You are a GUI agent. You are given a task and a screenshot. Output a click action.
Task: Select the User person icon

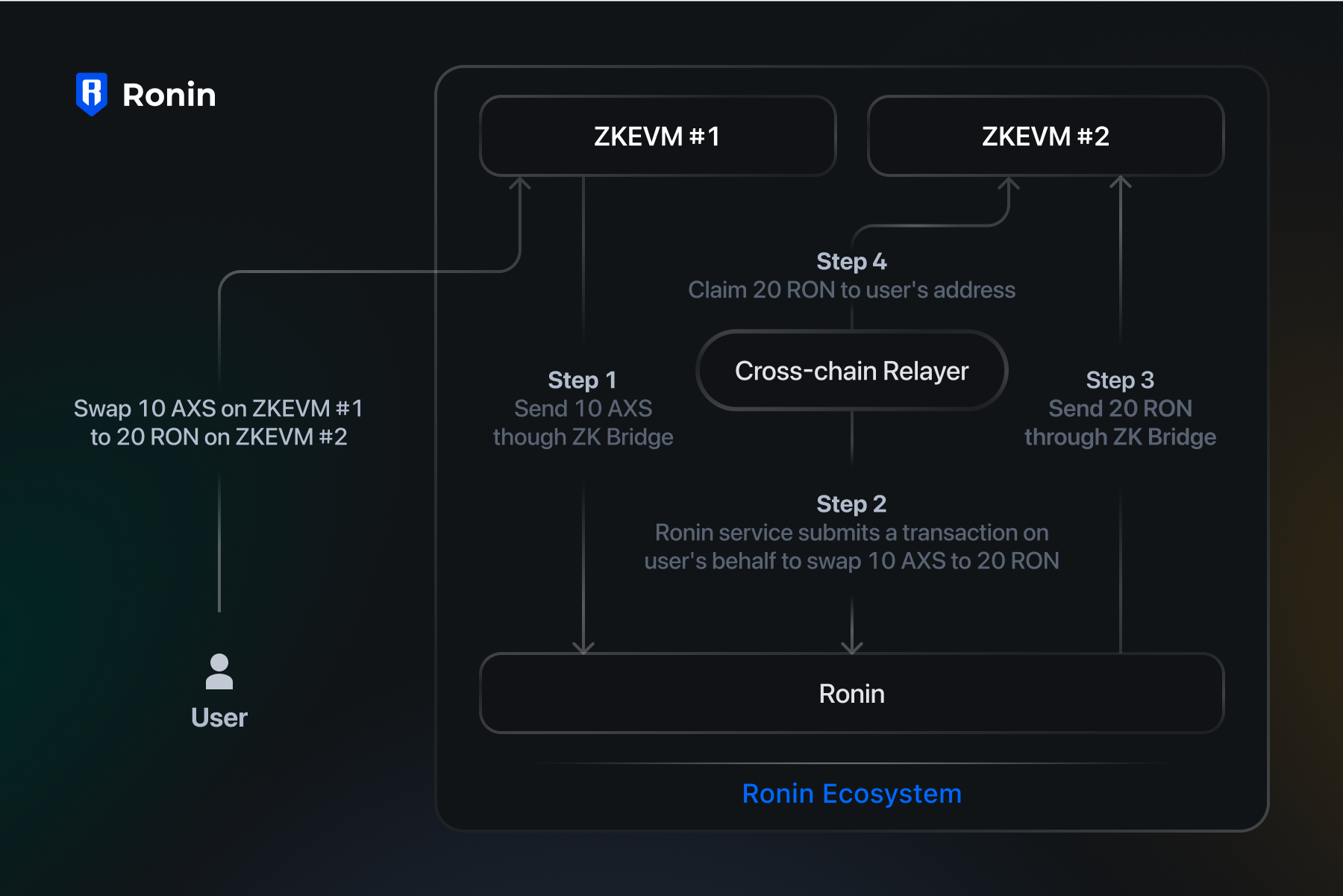point(219,672)
